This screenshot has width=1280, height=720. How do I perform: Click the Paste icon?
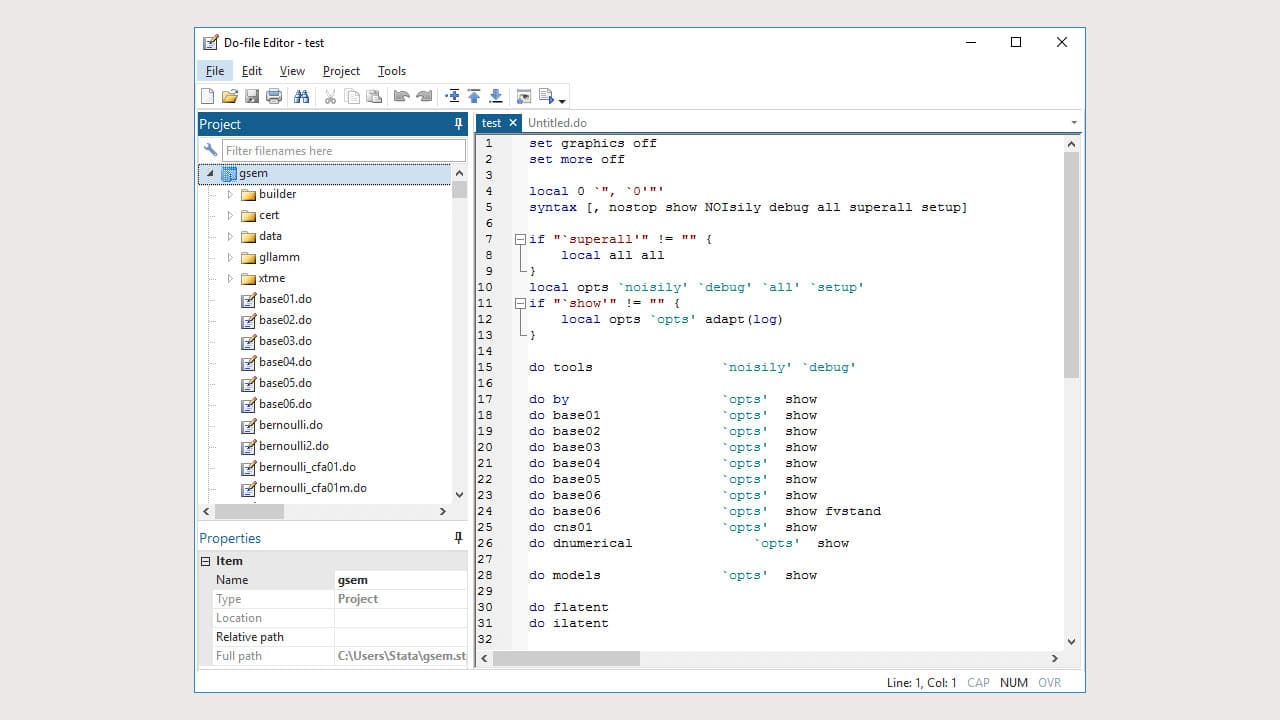(x=375, y=95)
